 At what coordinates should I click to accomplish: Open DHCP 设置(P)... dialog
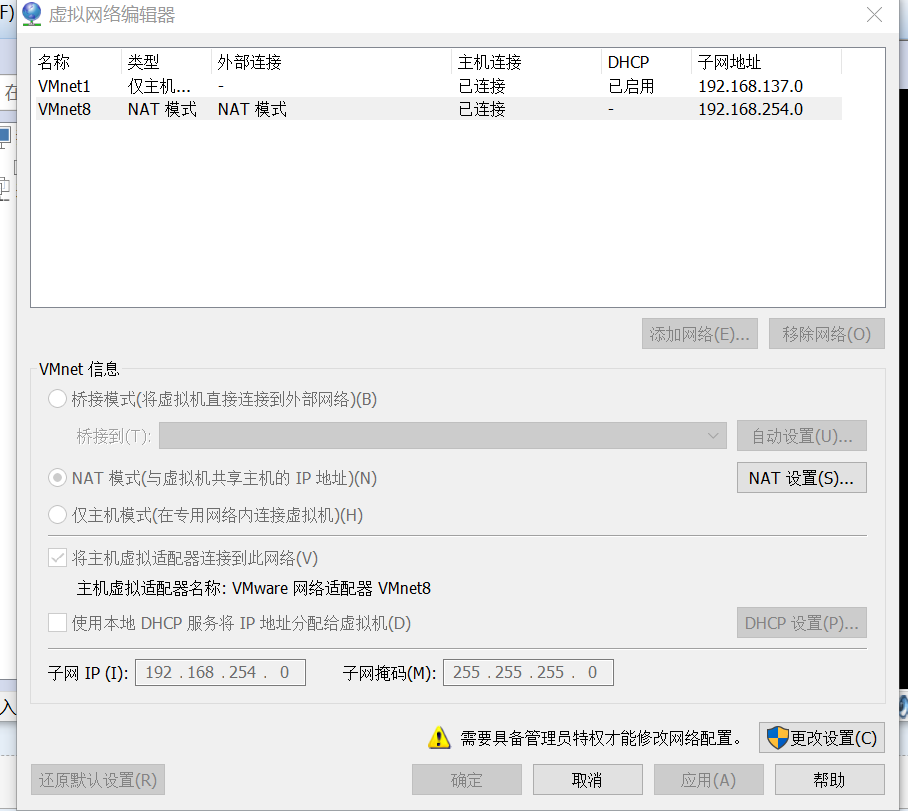point(801,623)
